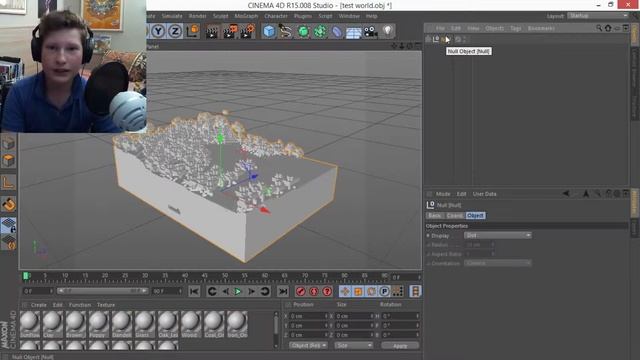Open the MoGraph menu

[246, 16]
